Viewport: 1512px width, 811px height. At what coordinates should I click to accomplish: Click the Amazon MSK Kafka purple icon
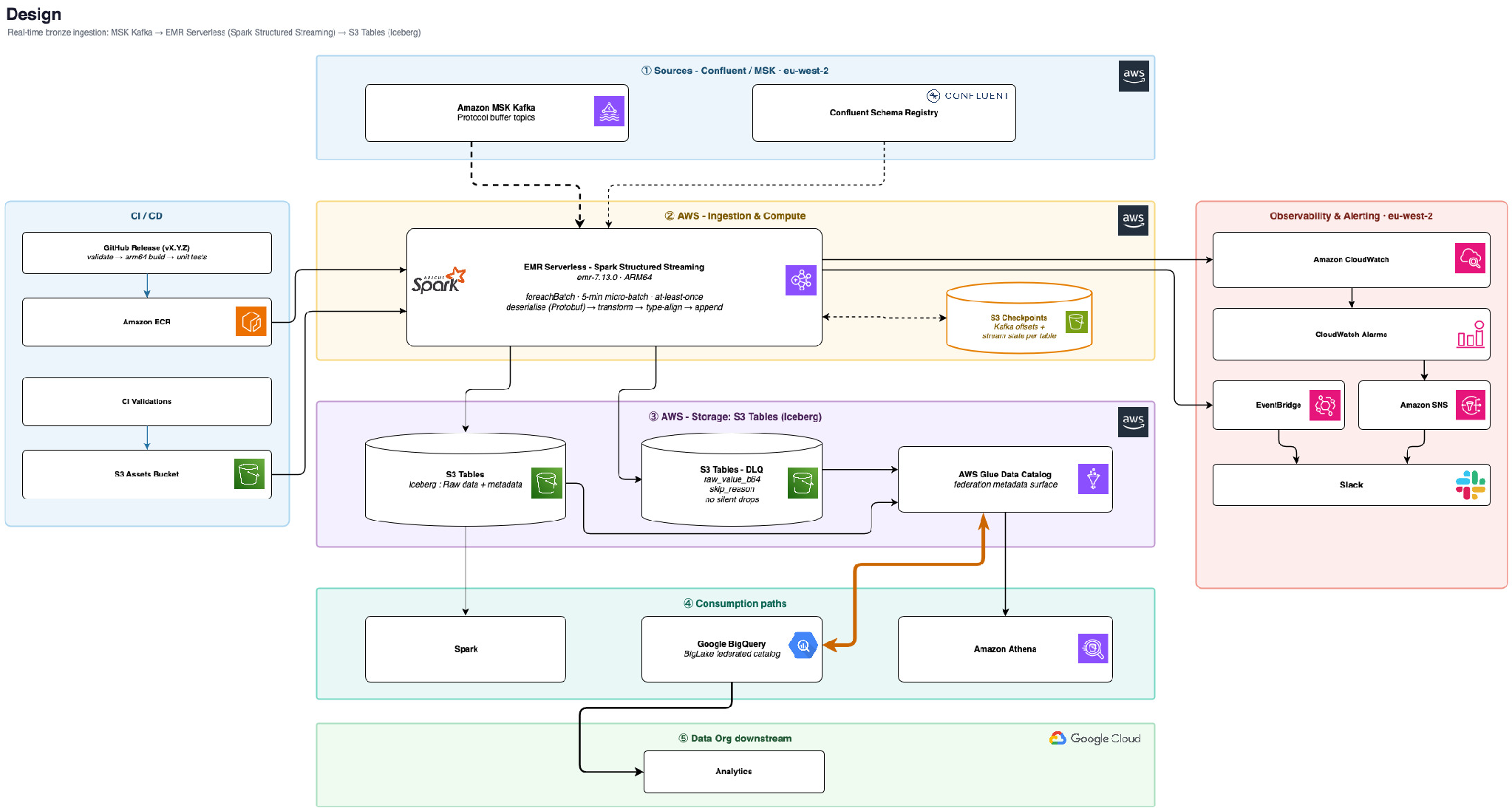tap(609, 112)
